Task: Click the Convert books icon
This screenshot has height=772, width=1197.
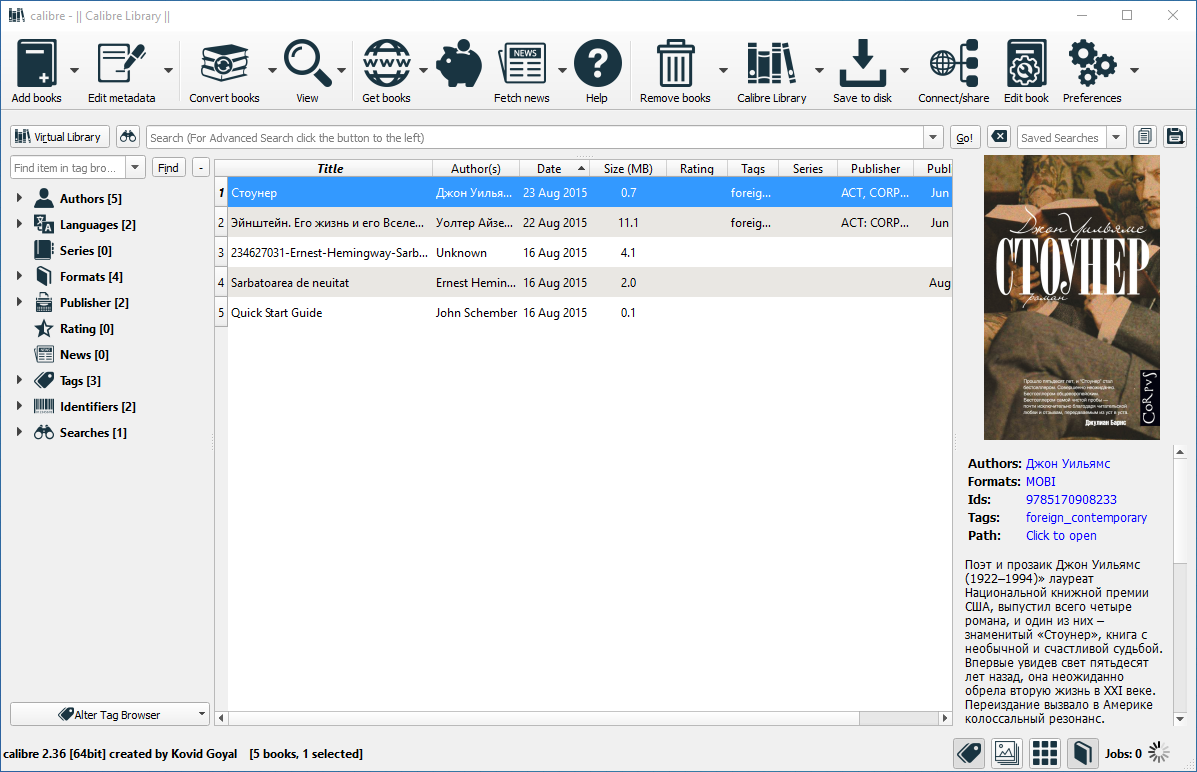Action: tap(224, 64)
